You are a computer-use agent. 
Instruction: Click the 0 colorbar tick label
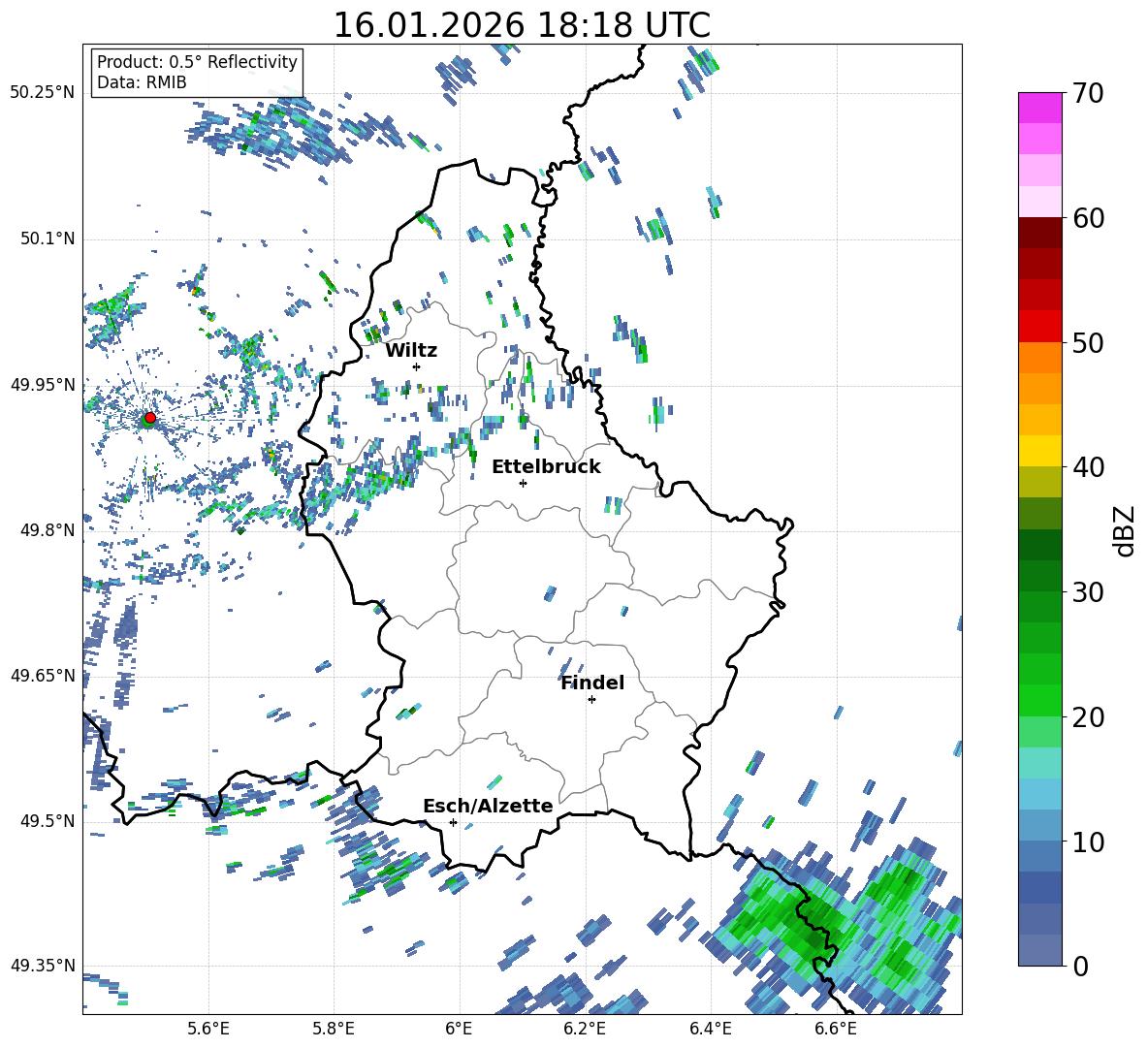(1080, 966)
